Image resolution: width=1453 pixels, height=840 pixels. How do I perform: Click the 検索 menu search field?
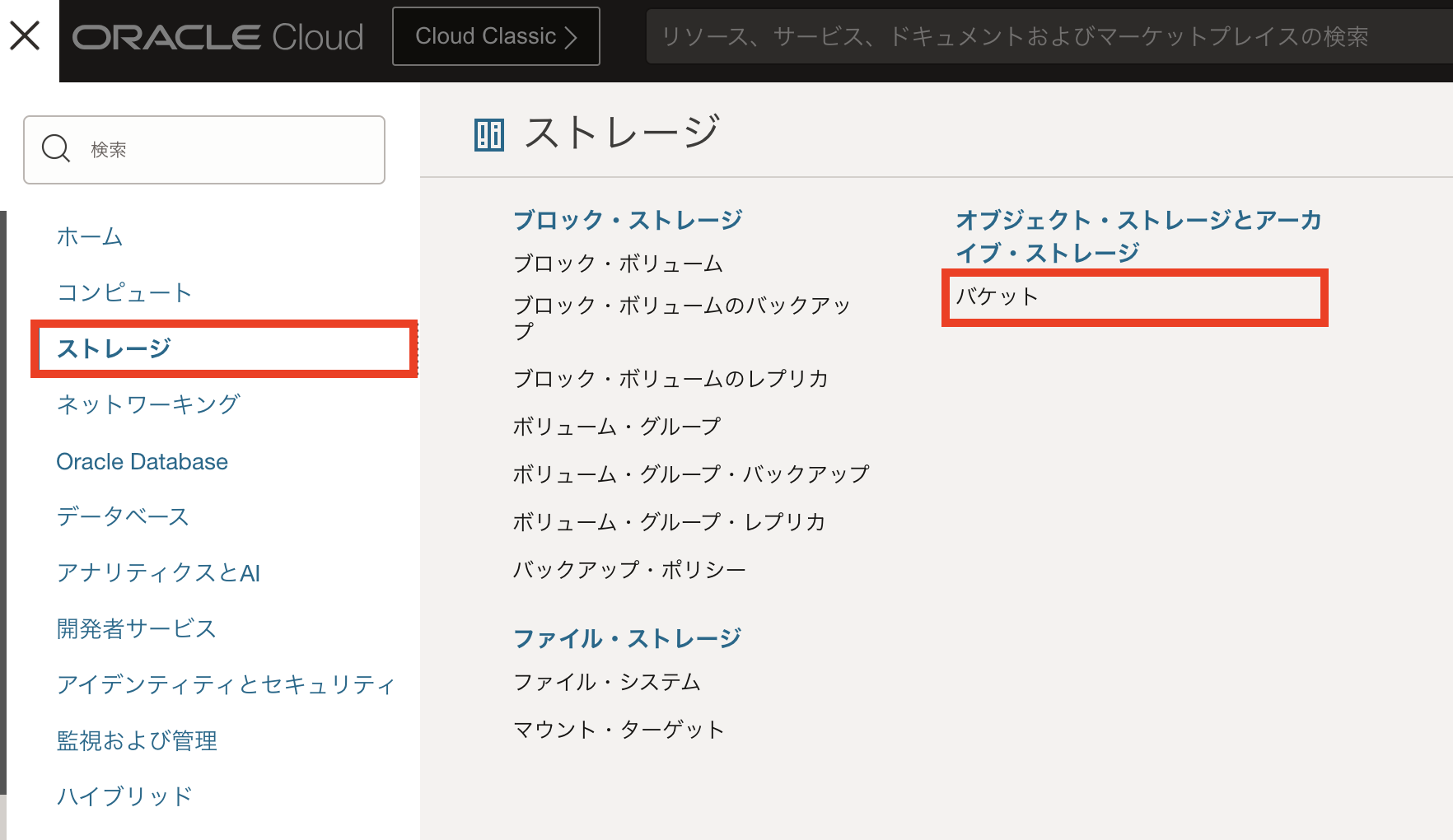pyautogui.click(x=231, y=150)
